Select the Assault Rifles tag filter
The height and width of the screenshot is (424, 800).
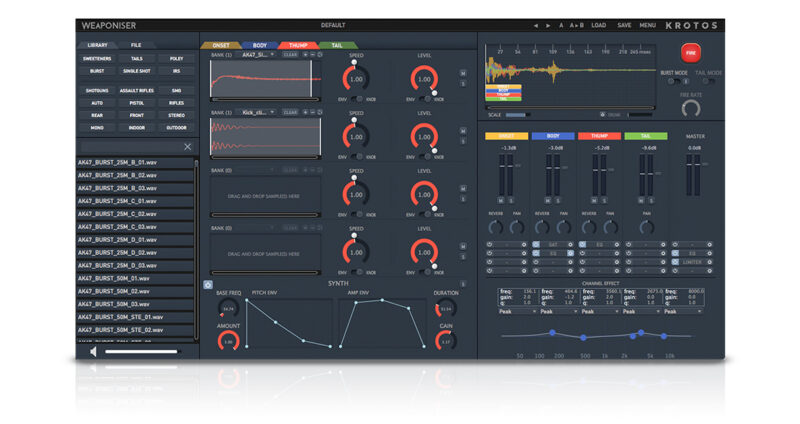pos(137,90)
